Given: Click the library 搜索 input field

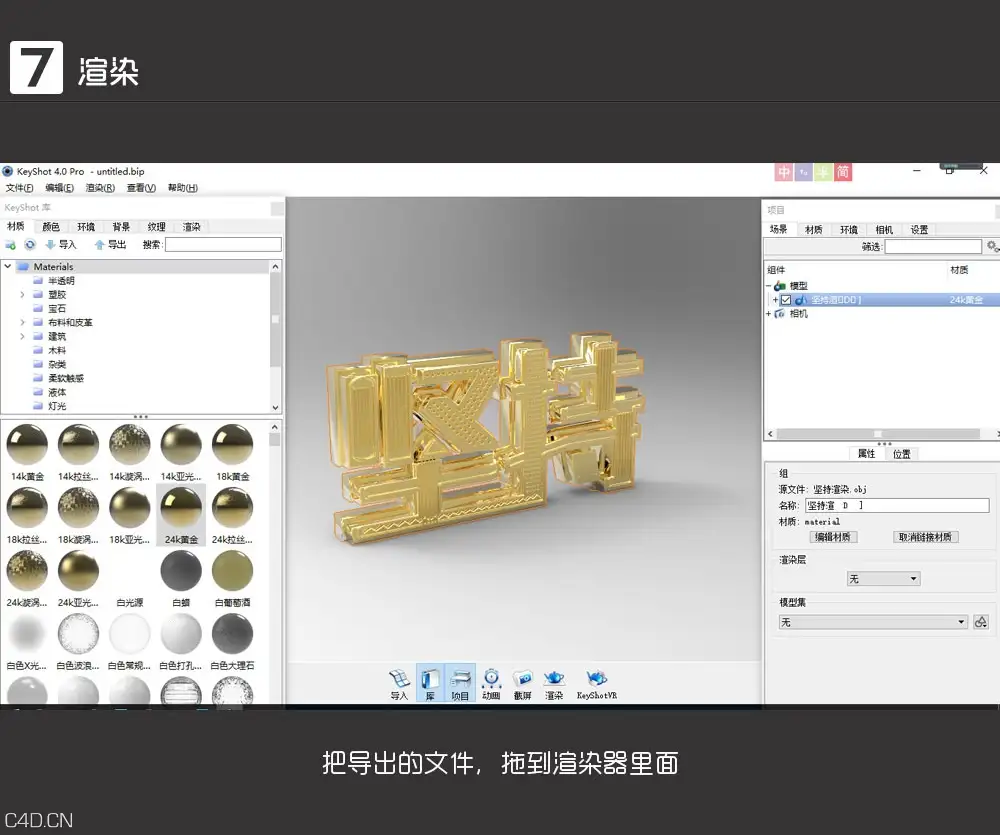Looking at the screenshot, I should coord(223,245).
